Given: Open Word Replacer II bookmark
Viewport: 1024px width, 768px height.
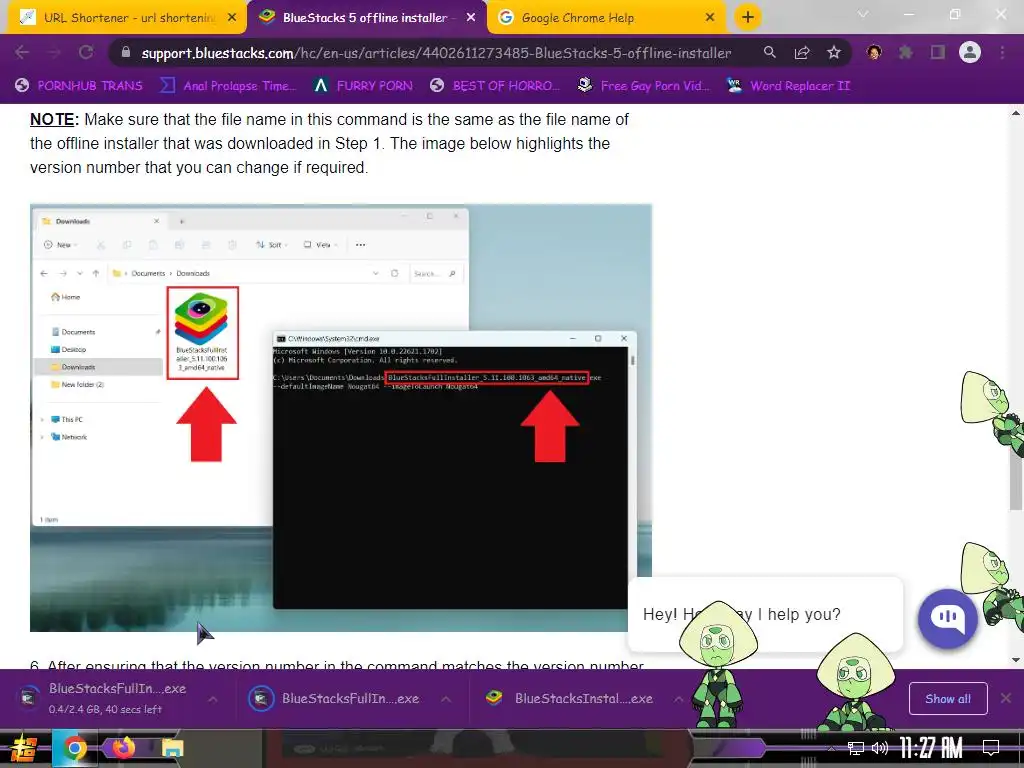Looking at the screenshot, I should (x=789, y=86).
